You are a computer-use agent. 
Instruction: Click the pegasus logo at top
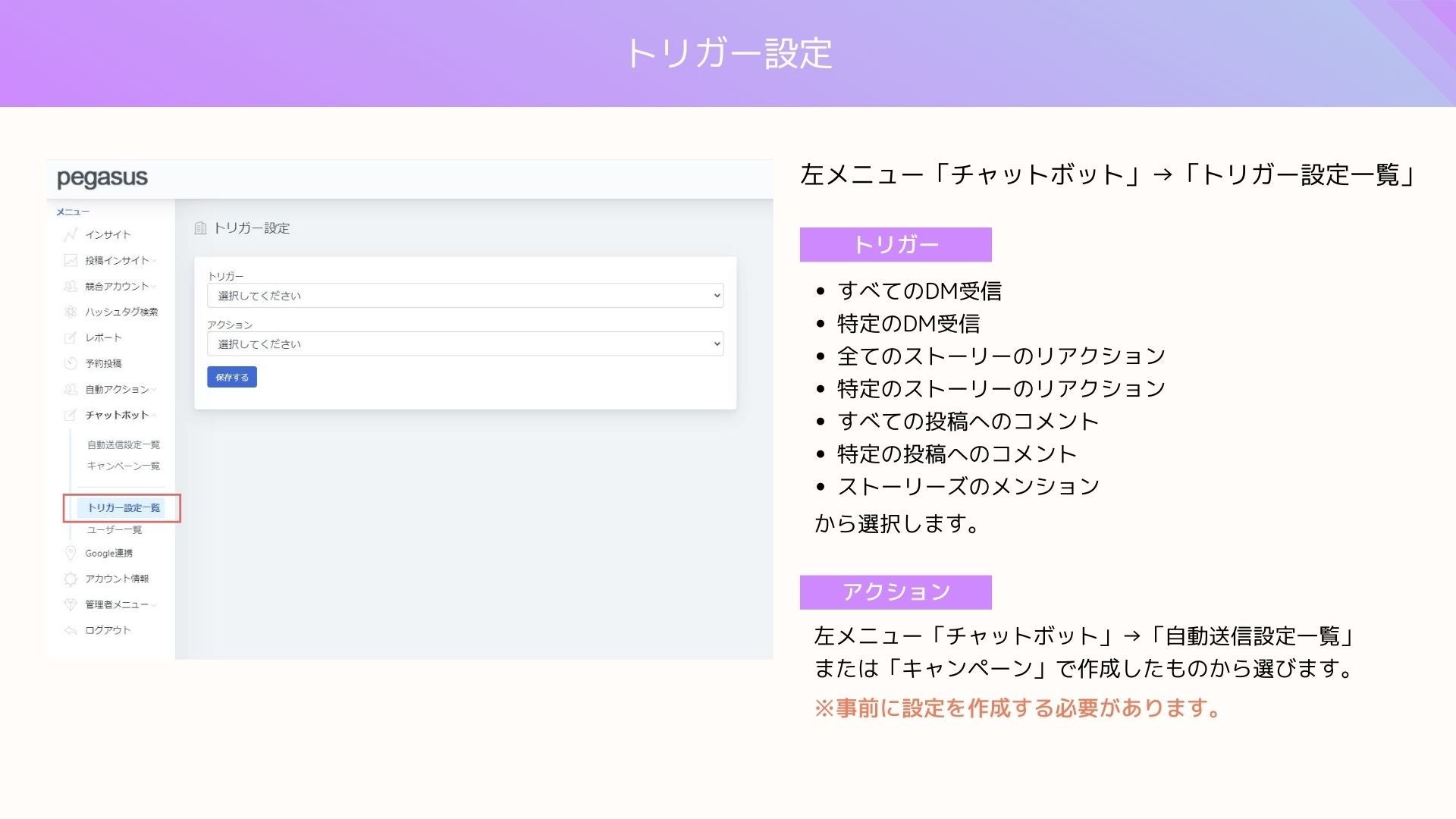(x=102, y=178)
